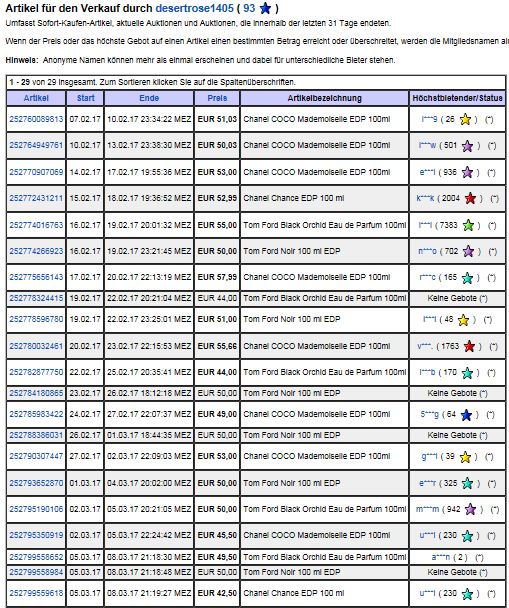Image resolution: width=509 pixels, height=608 pixels.
Task: Open the seller's feedback score 93
Action: click(x=249, y=8)
